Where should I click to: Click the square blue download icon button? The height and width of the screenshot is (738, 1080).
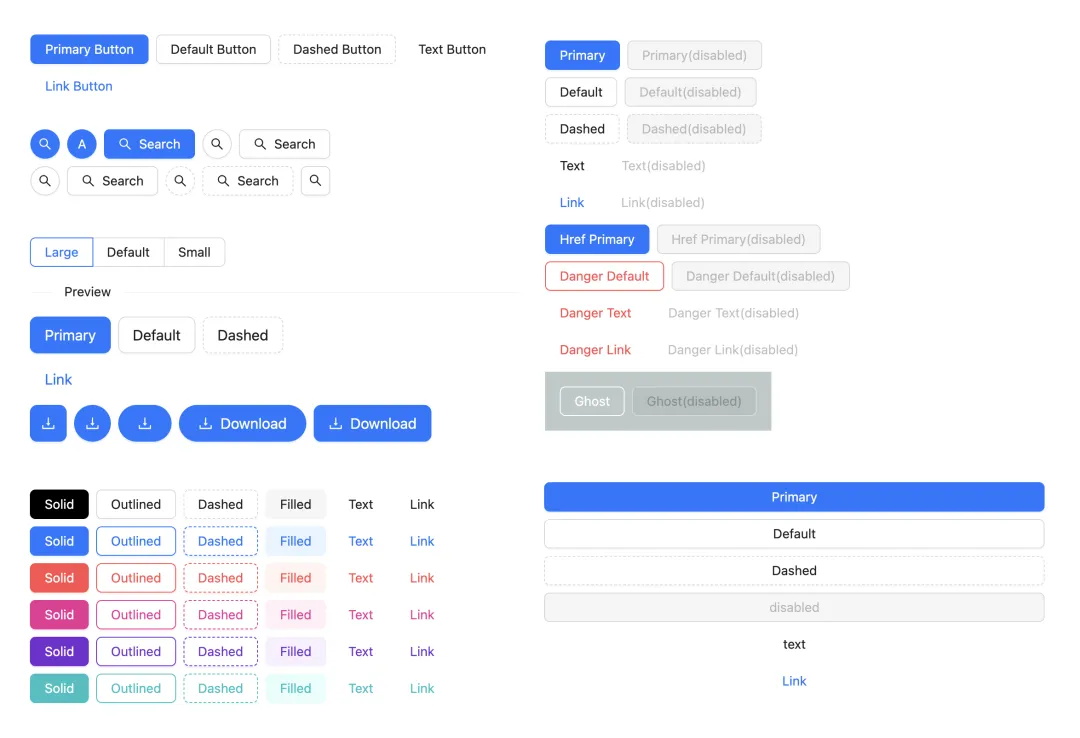[48, 423]
